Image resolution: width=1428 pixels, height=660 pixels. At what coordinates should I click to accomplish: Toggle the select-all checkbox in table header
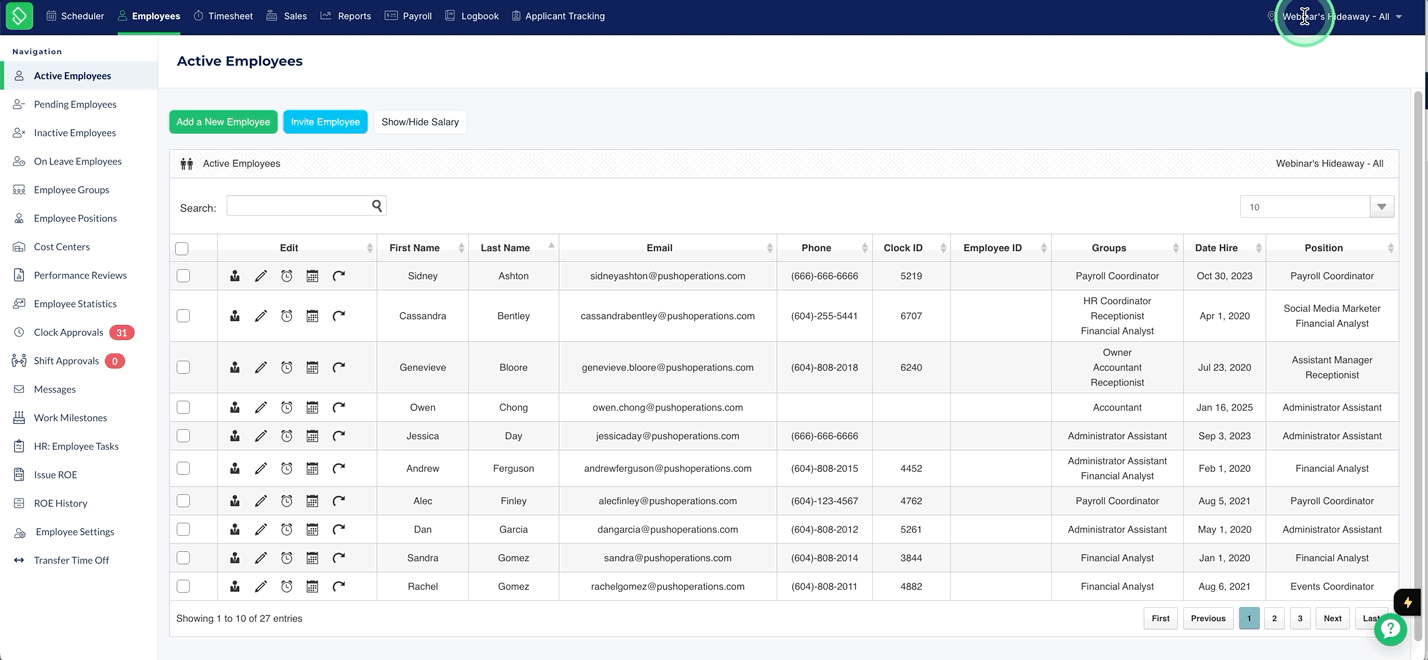pyautogui.click(x=182, y=248)
